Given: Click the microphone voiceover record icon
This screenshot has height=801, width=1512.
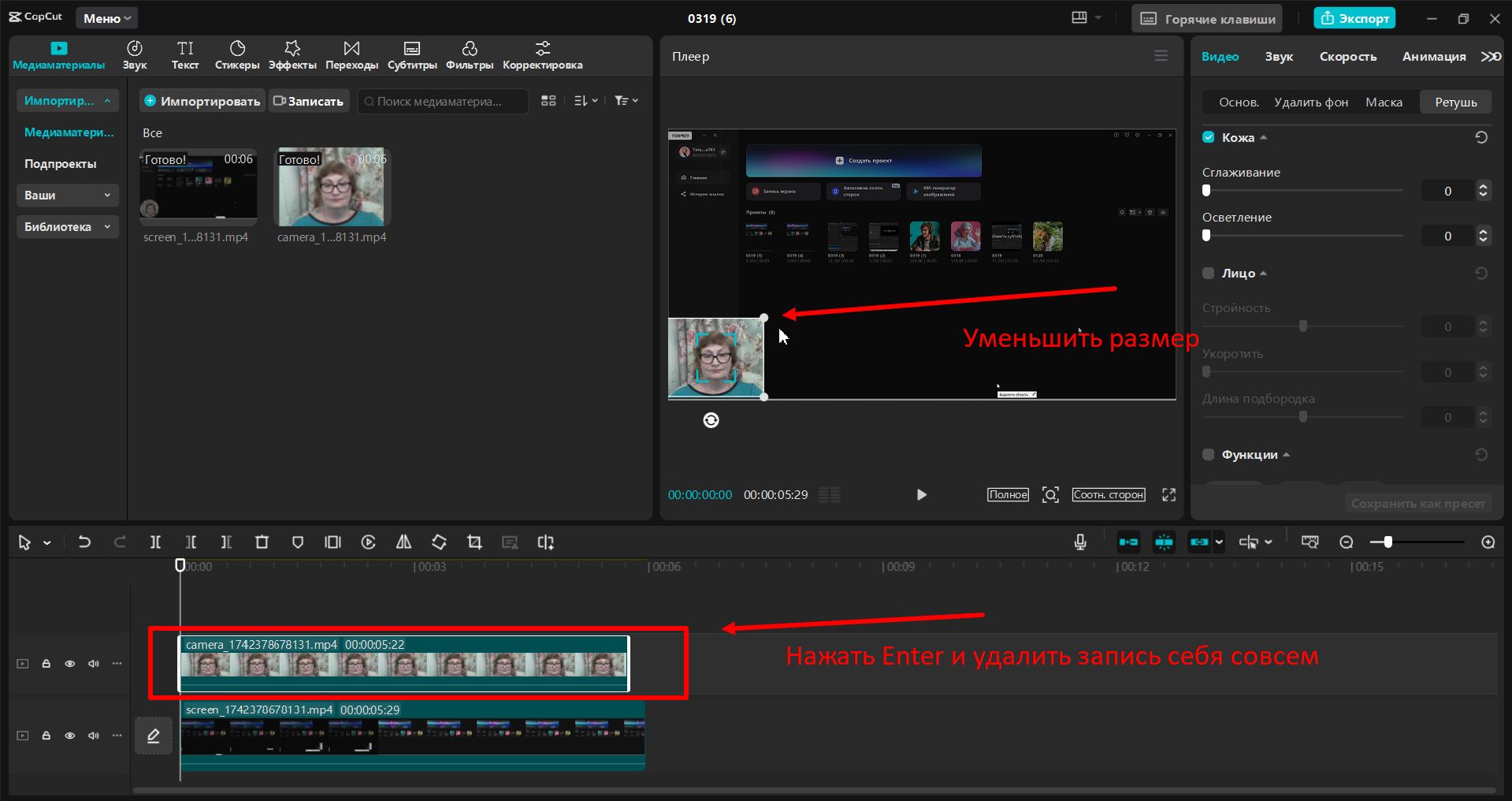Looking at the screenshot, I should point(1080,542).
